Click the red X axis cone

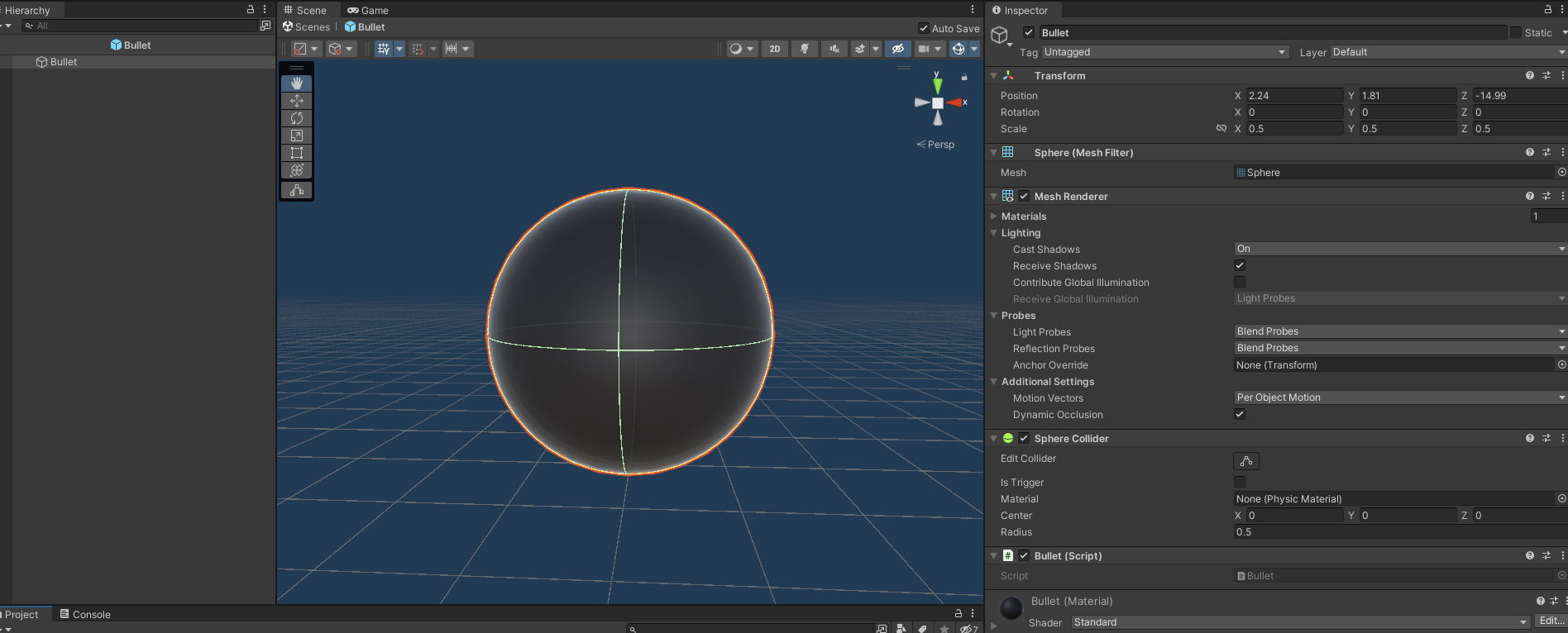pyautogui.click(x=954, y=102)
